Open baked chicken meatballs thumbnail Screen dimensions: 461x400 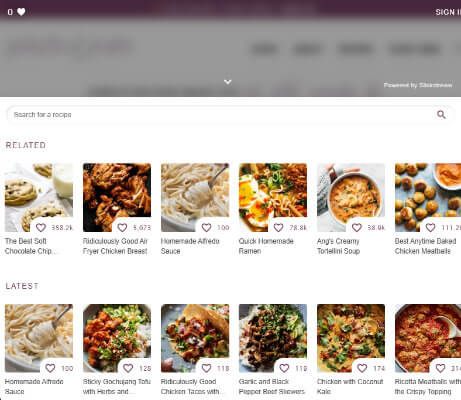pos(428,197)
